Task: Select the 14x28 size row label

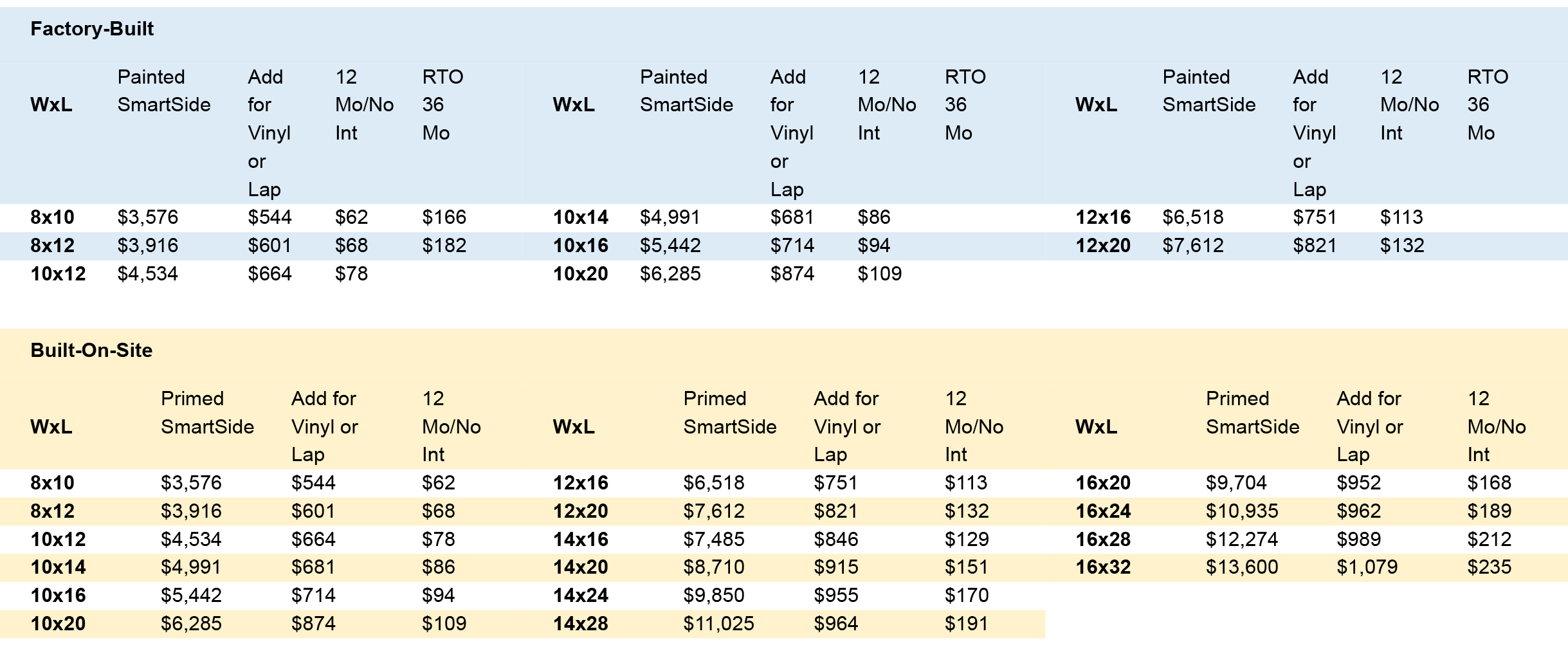Action: 580,624
